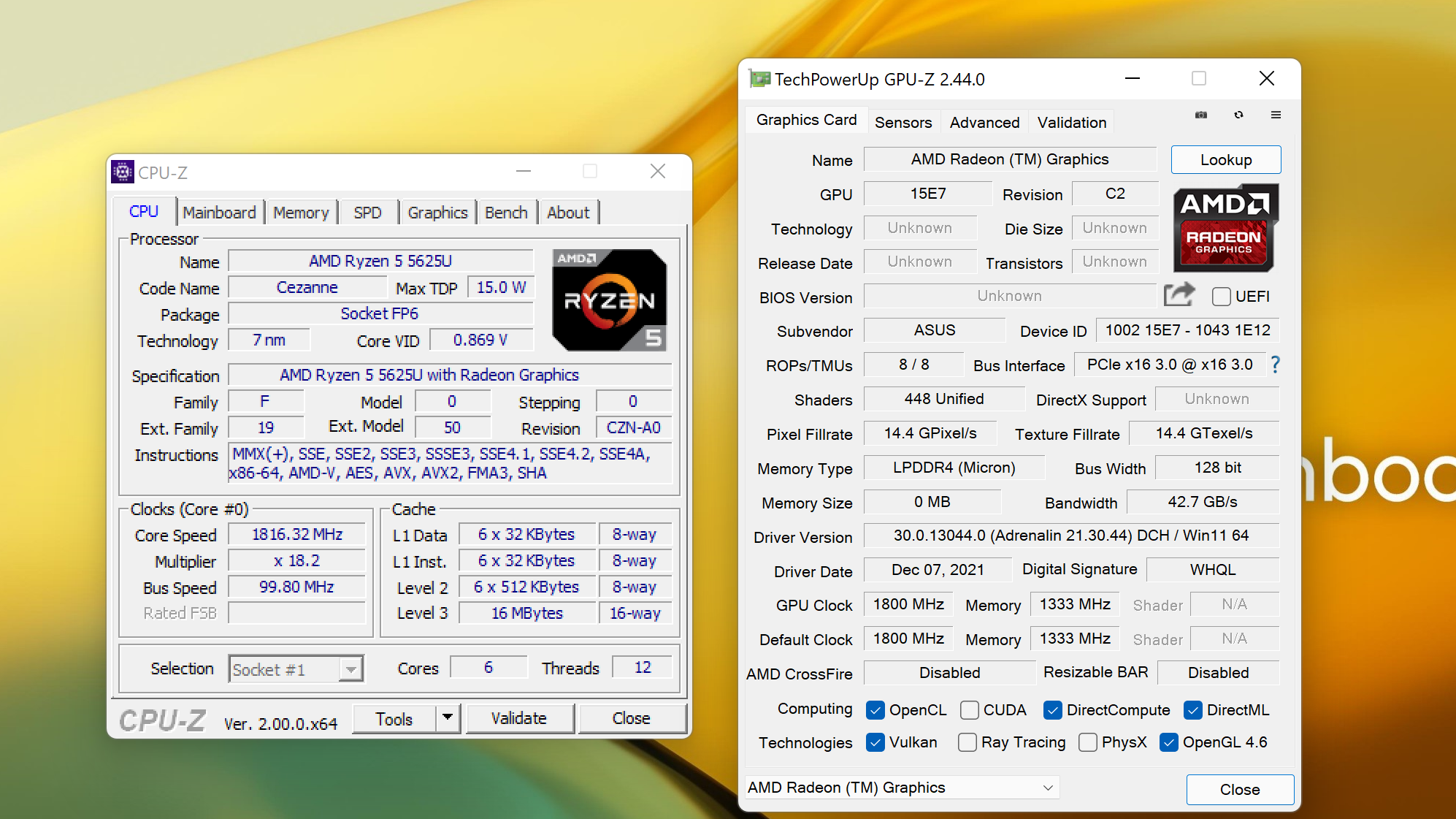Screen dimensions: 1456x819
Task: Click the Resizable BAR Disabled value
Action: pos(1218,672)
